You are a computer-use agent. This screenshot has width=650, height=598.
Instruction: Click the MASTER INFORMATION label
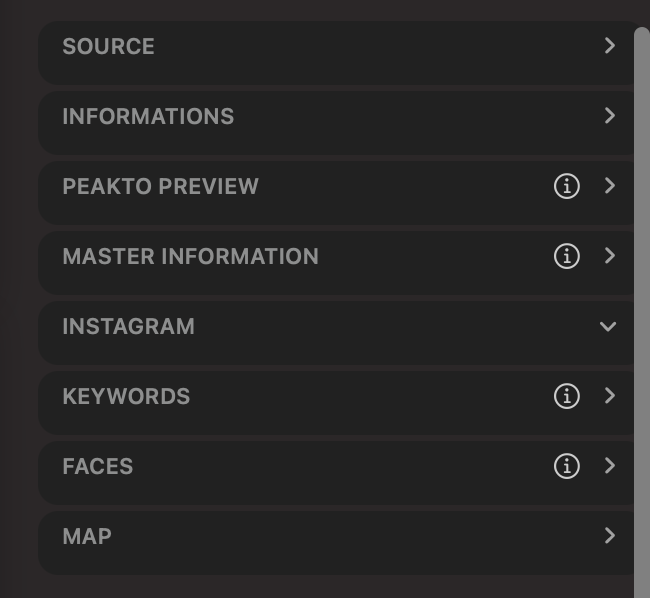point(190,256)
